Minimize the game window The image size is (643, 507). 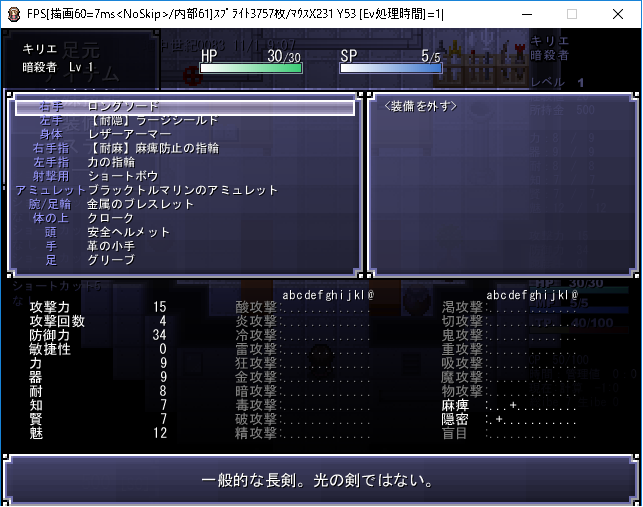(x=527, y=14)
